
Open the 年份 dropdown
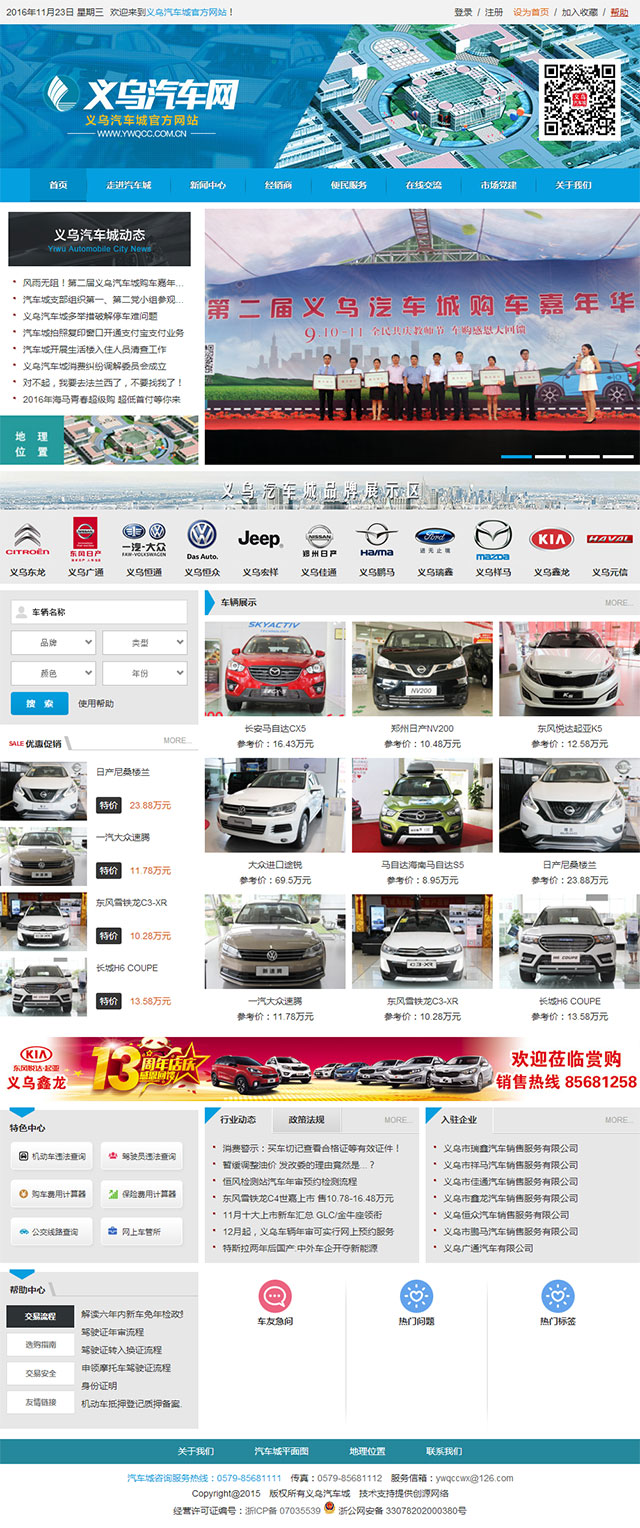tap(145, 673)
